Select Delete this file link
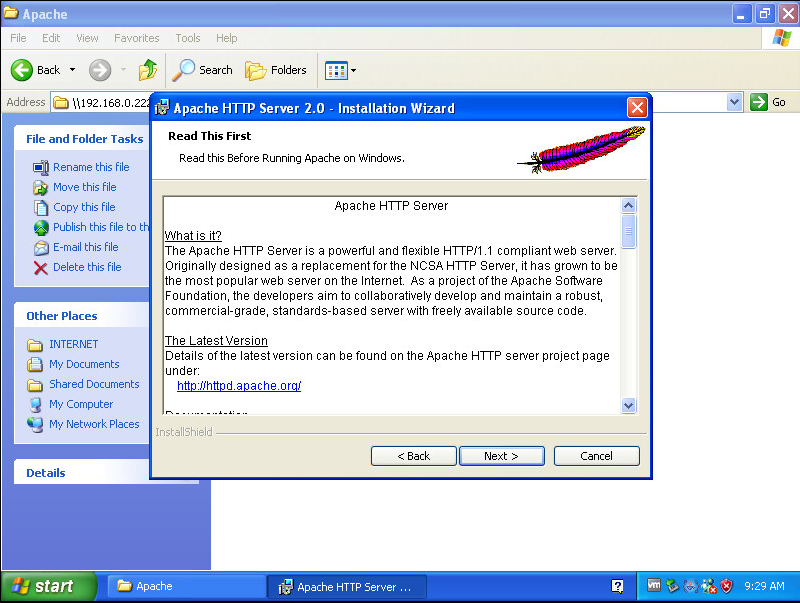 (x=87, y=267)
